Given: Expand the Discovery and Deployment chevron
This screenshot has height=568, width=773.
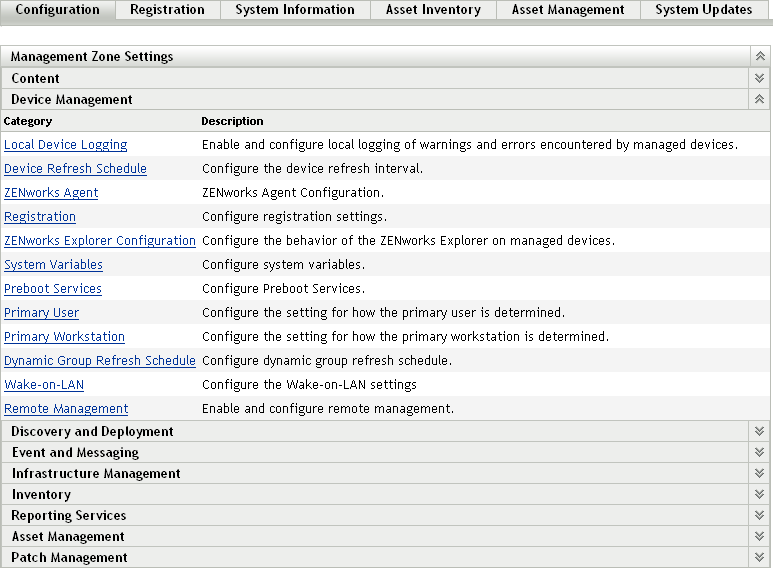Looking at the screenshot, I should pos(760,431).
